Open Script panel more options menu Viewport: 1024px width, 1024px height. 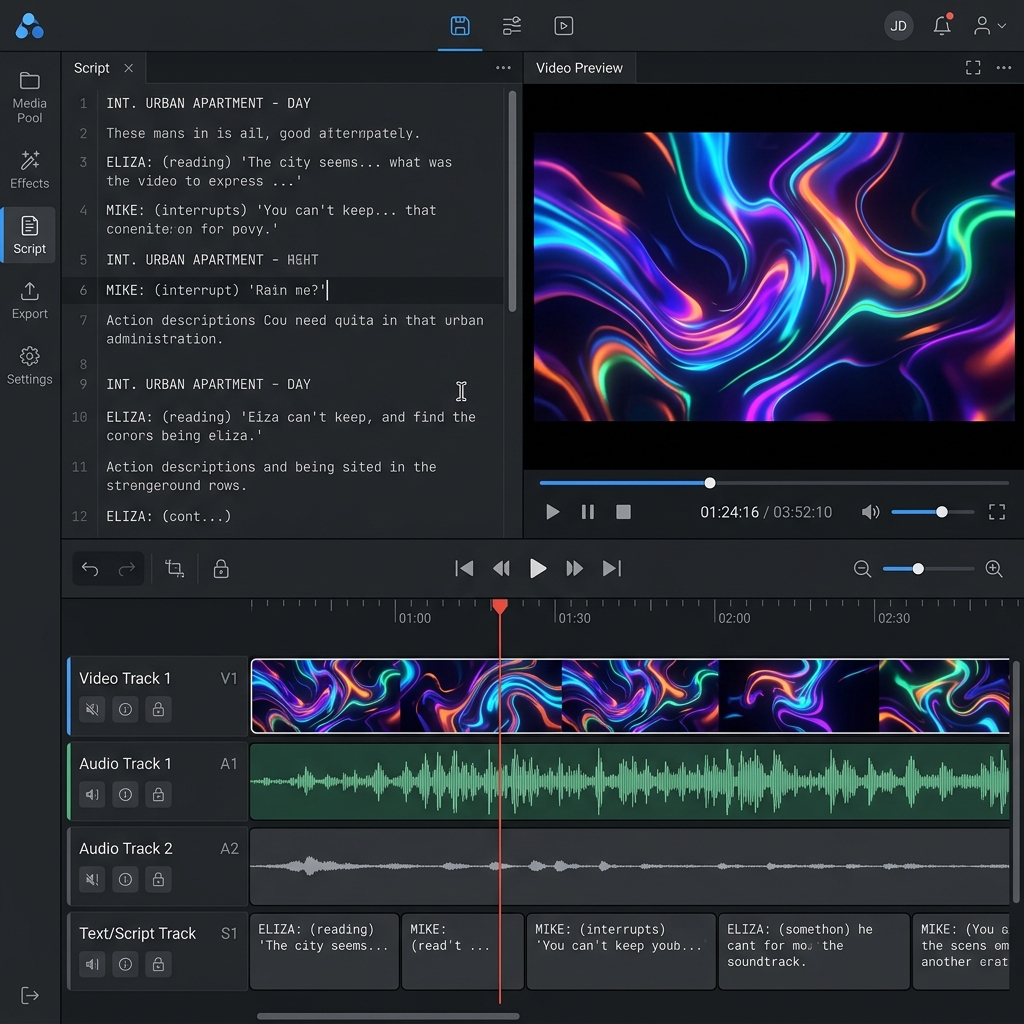[503, 68]
